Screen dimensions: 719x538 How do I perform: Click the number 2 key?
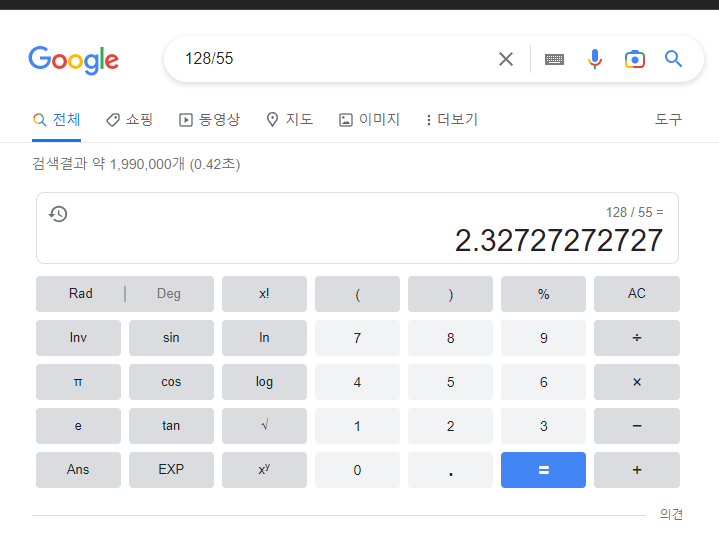pyautogui.click(x=450, y=426)
